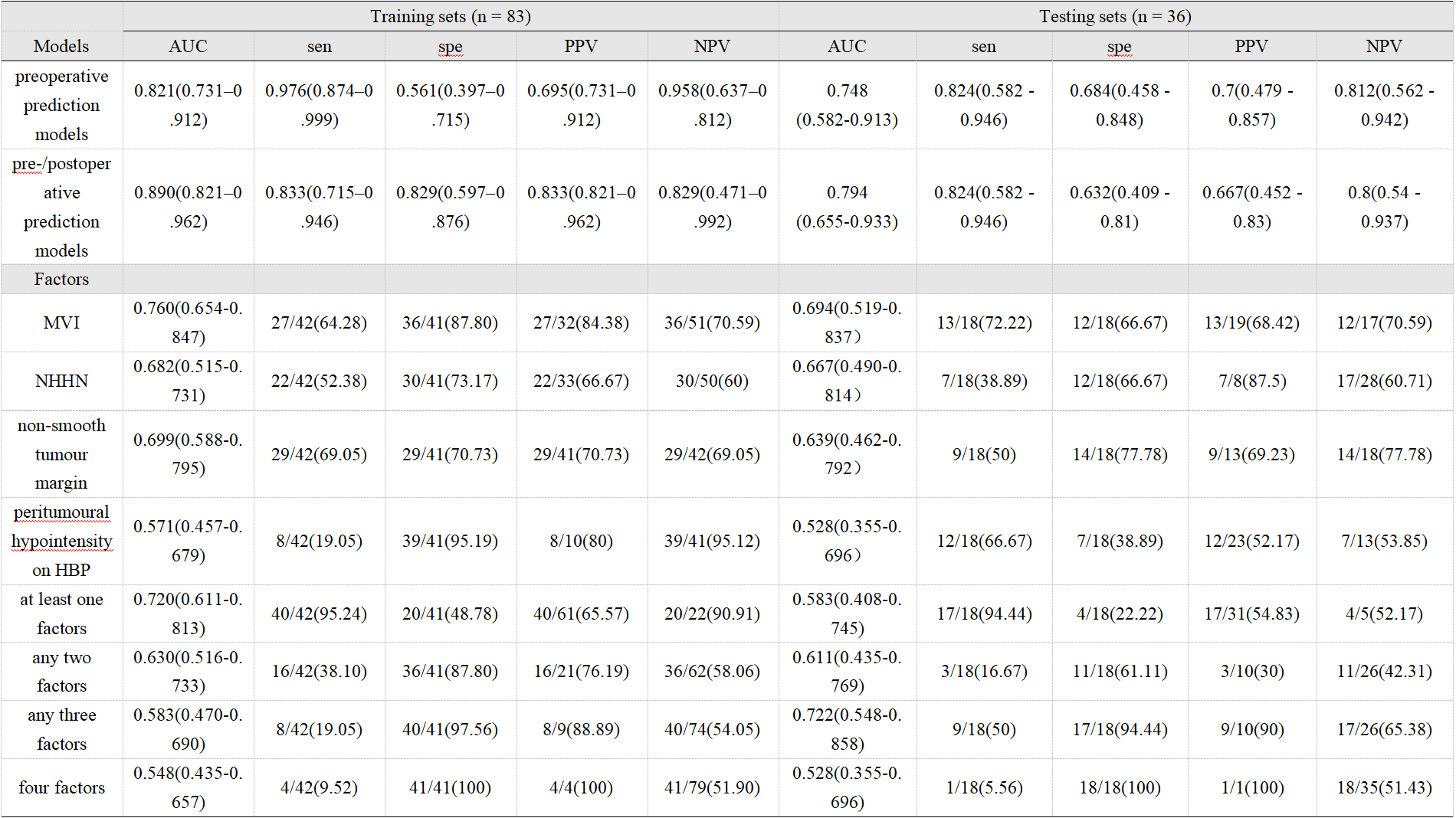Select the 7/8(87.5) NHHN PPV cell
Viewport: 1456px width, 818px height.
pos(1251,381)
